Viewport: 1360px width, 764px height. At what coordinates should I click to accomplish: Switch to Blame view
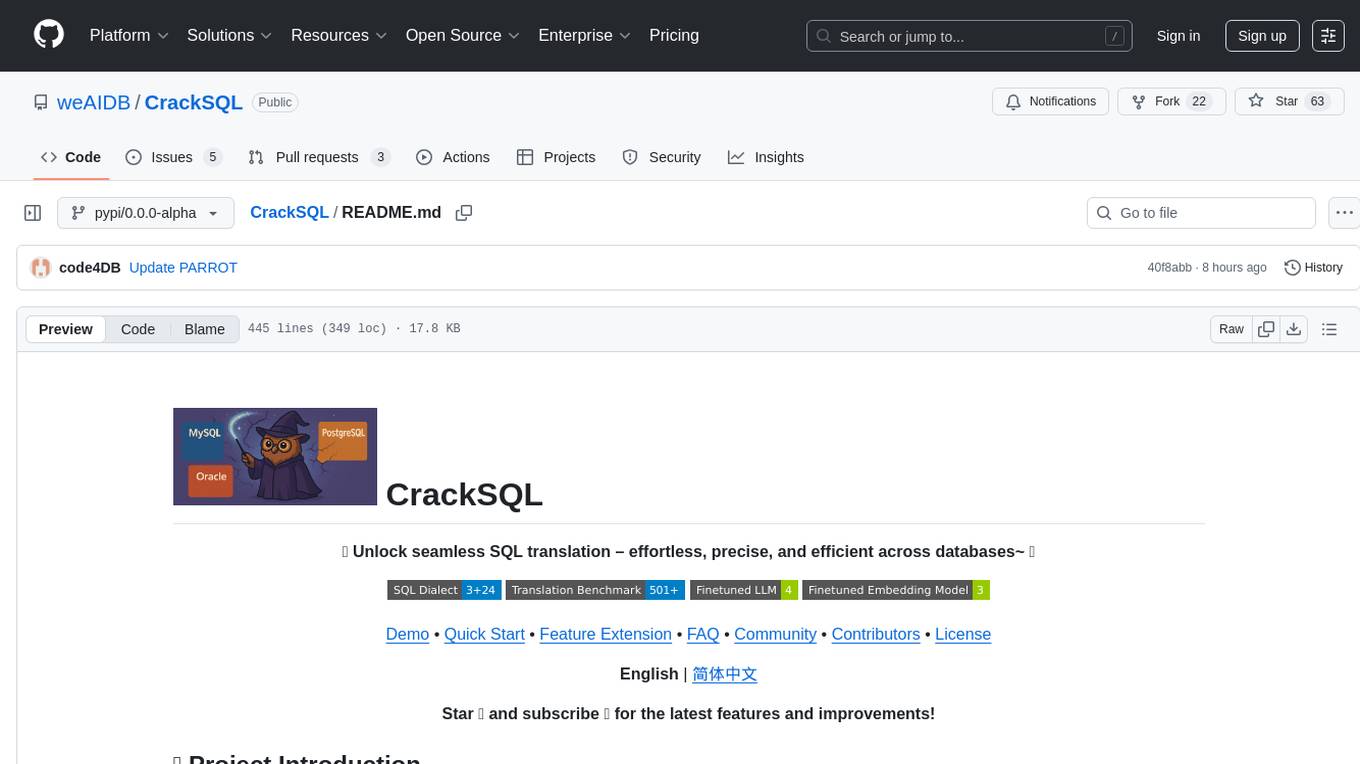pos(204,329)
